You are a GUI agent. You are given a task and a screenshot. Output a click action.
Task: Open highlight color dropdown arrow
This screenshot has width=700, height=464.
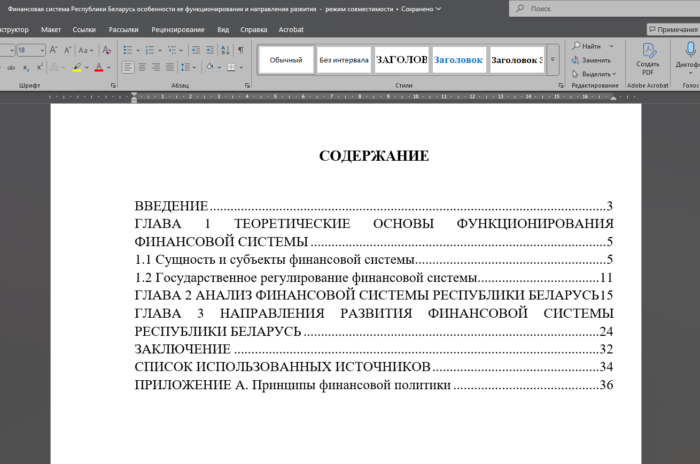(87, 68)
